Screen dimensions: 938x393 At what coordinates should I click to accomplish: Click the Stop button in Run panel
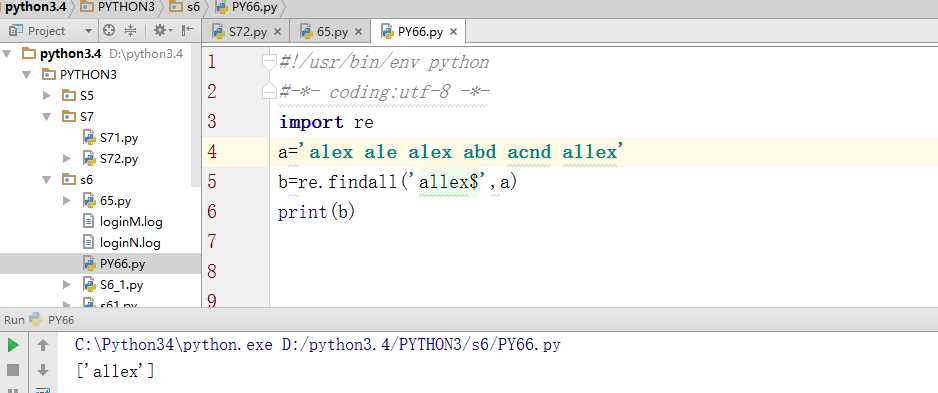click(13, 370)
